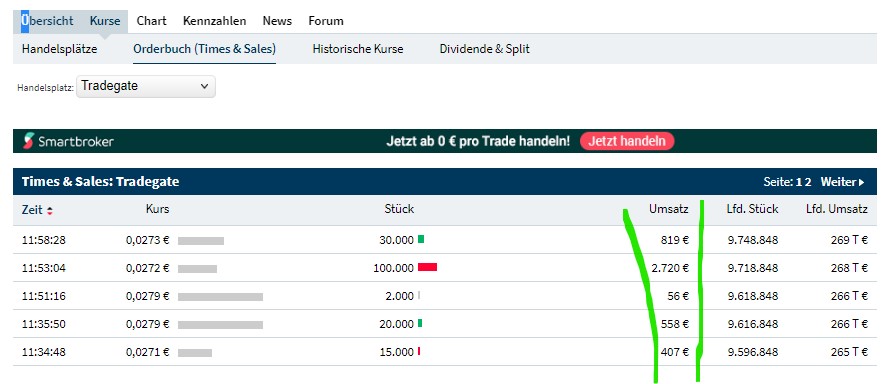
Task: Click volume 20.000
Action: (396, 324)
